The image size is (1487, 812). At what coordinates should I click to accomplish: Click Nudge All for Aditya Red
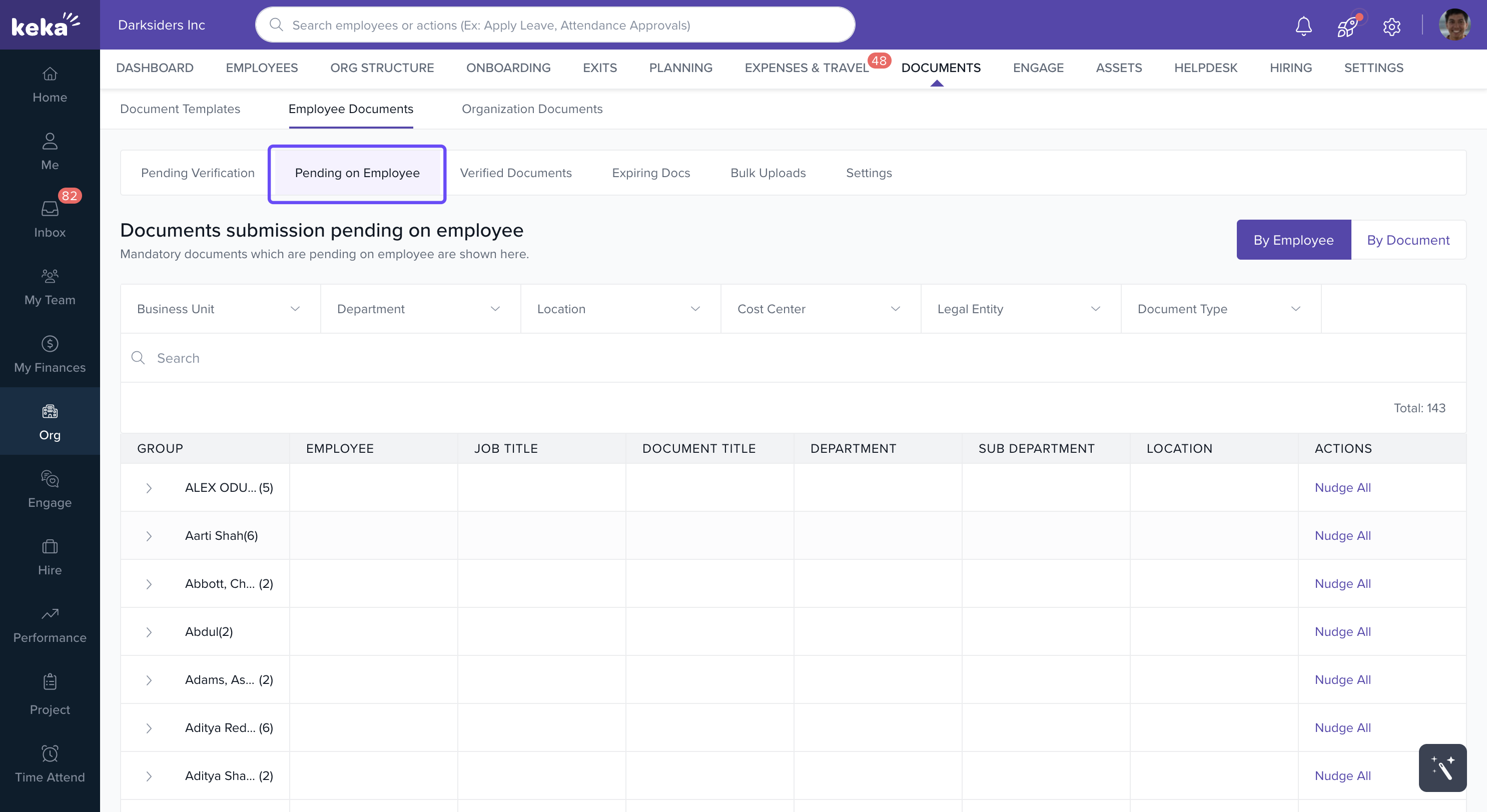[x=1342, y=728]
